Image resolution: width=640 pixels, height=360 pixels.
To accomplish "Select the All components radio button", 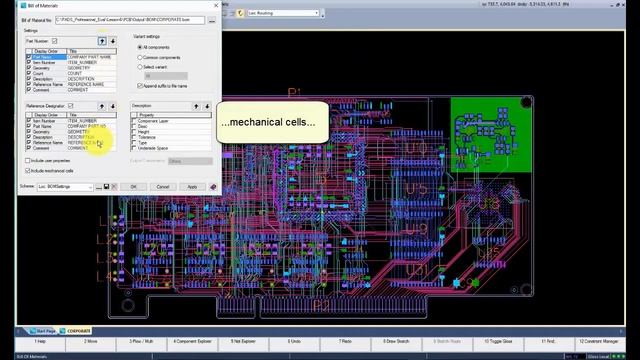I will [140, 47].
